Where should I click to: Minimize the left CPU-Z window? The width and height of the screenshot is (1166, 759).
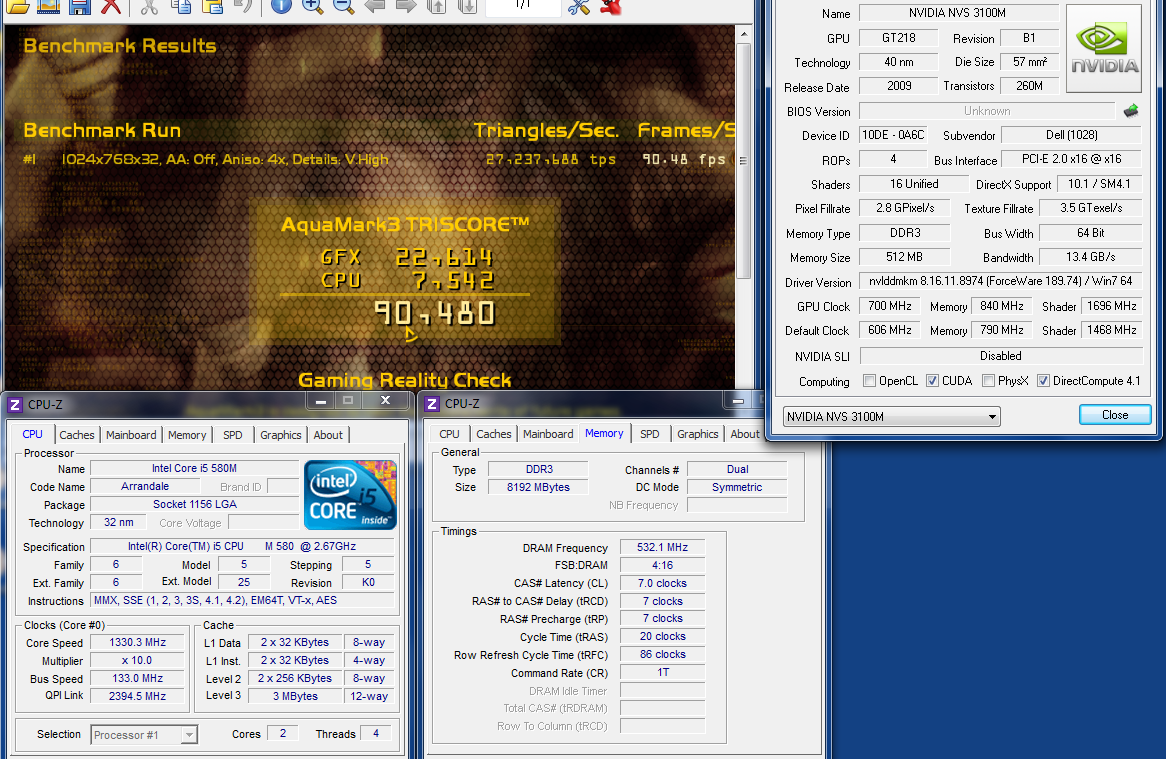coord(321,401)
